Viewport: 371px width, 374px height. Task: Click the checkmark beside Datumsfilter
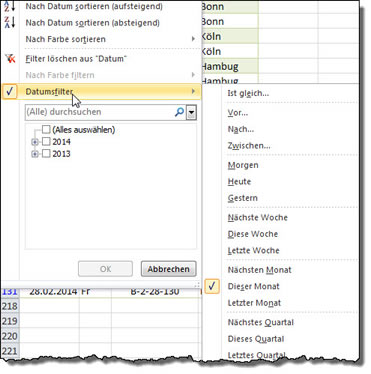pyautogui.click(x=10, y=91)
